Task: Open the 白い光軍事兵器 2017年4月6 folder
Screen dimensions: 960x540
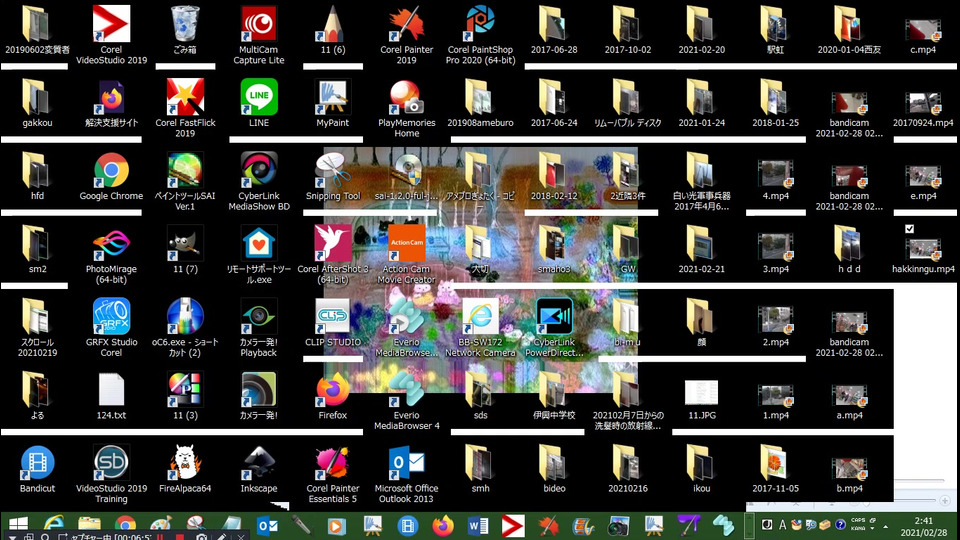Action: tap(702, 181)
